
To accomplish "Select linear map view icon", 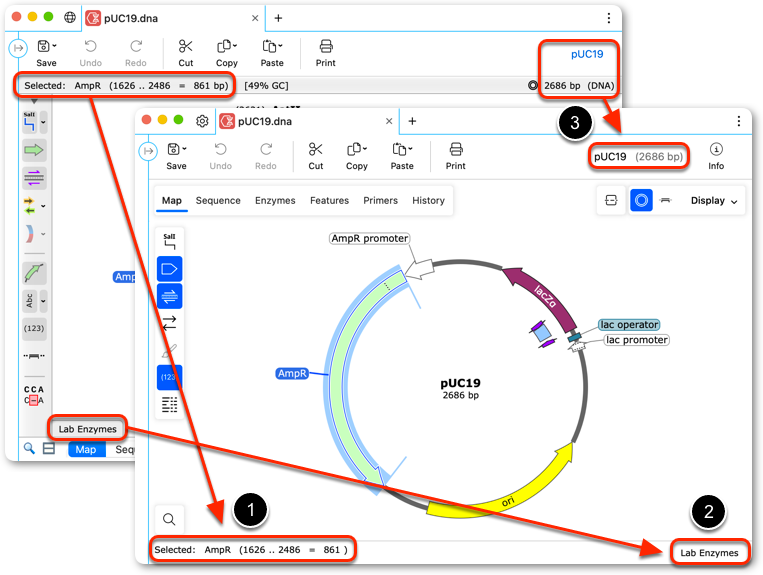I will click(x=666, y=200).
